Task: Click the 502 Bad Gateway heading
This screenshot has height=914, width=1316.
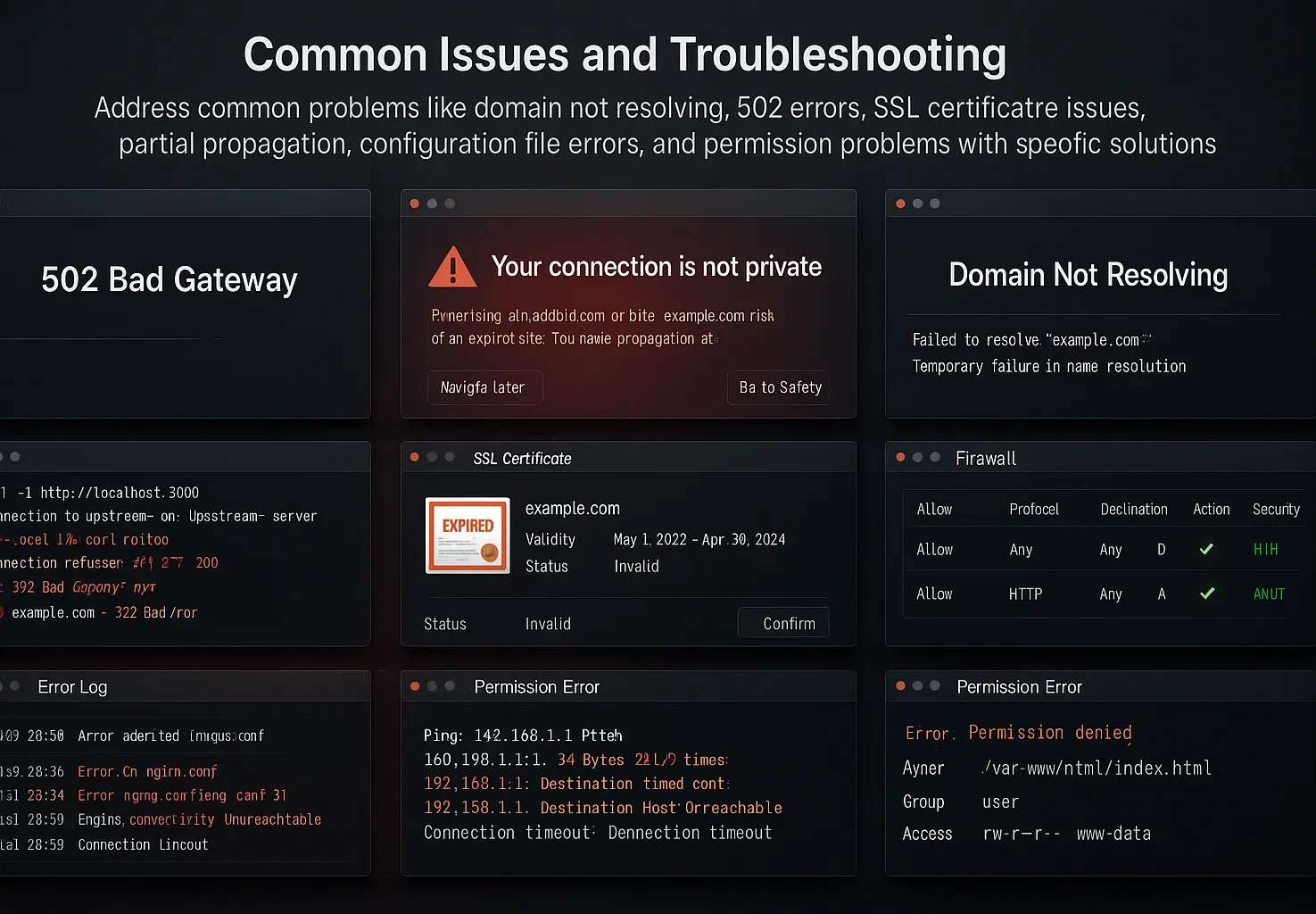Action: (169, 279)
